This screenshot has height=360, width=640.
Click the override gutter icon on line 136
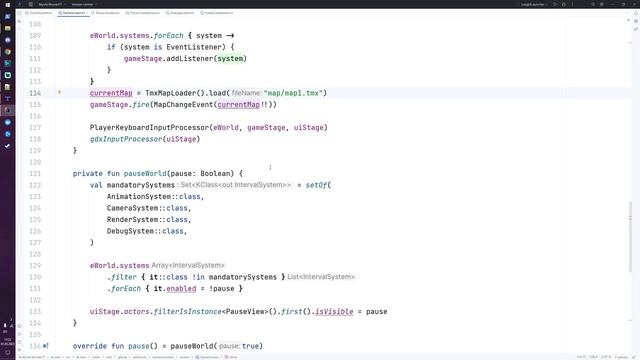tap(46, 346)
